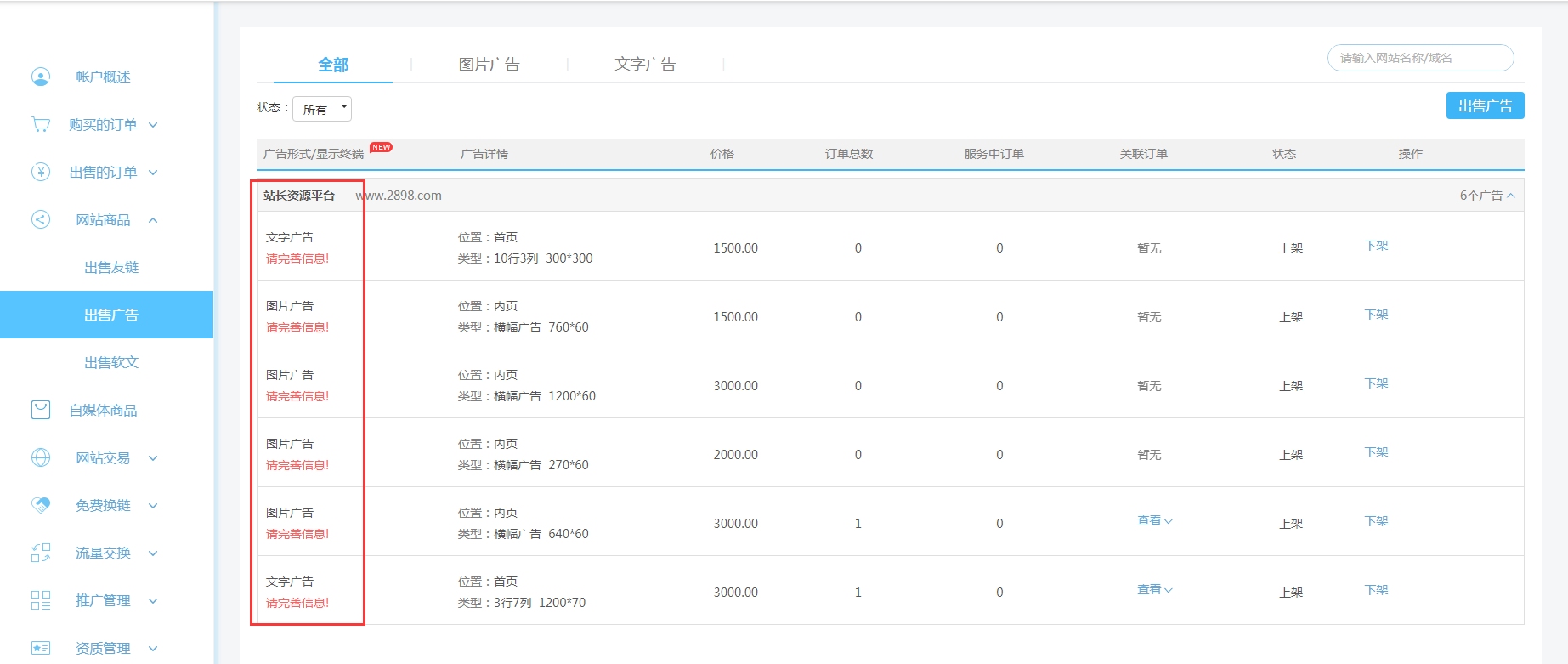The image size is (1568, 664).
Task: Open 出售友链 in the sidebar
Action: tap(111, 267)
